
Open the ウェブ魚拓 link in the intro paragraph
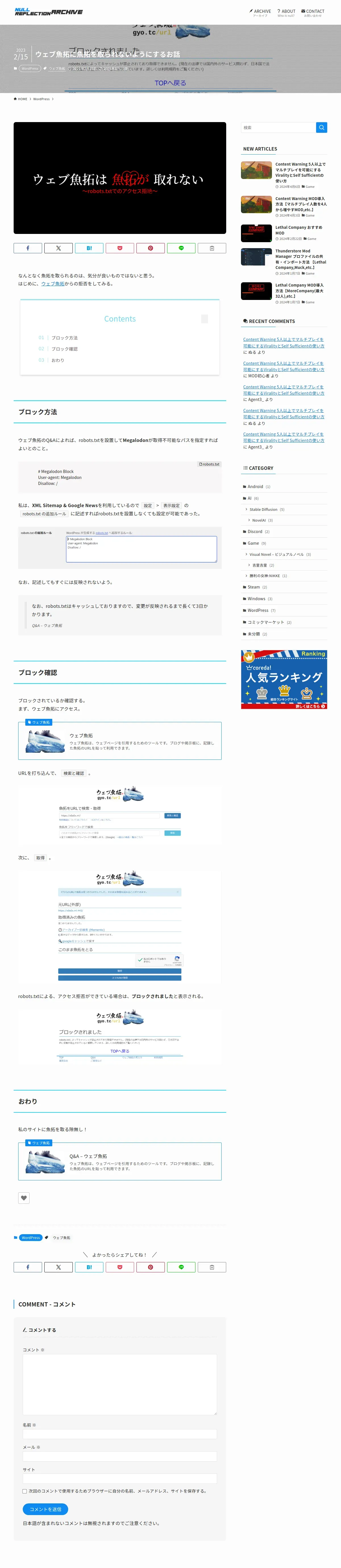click(x=53, y=284)
